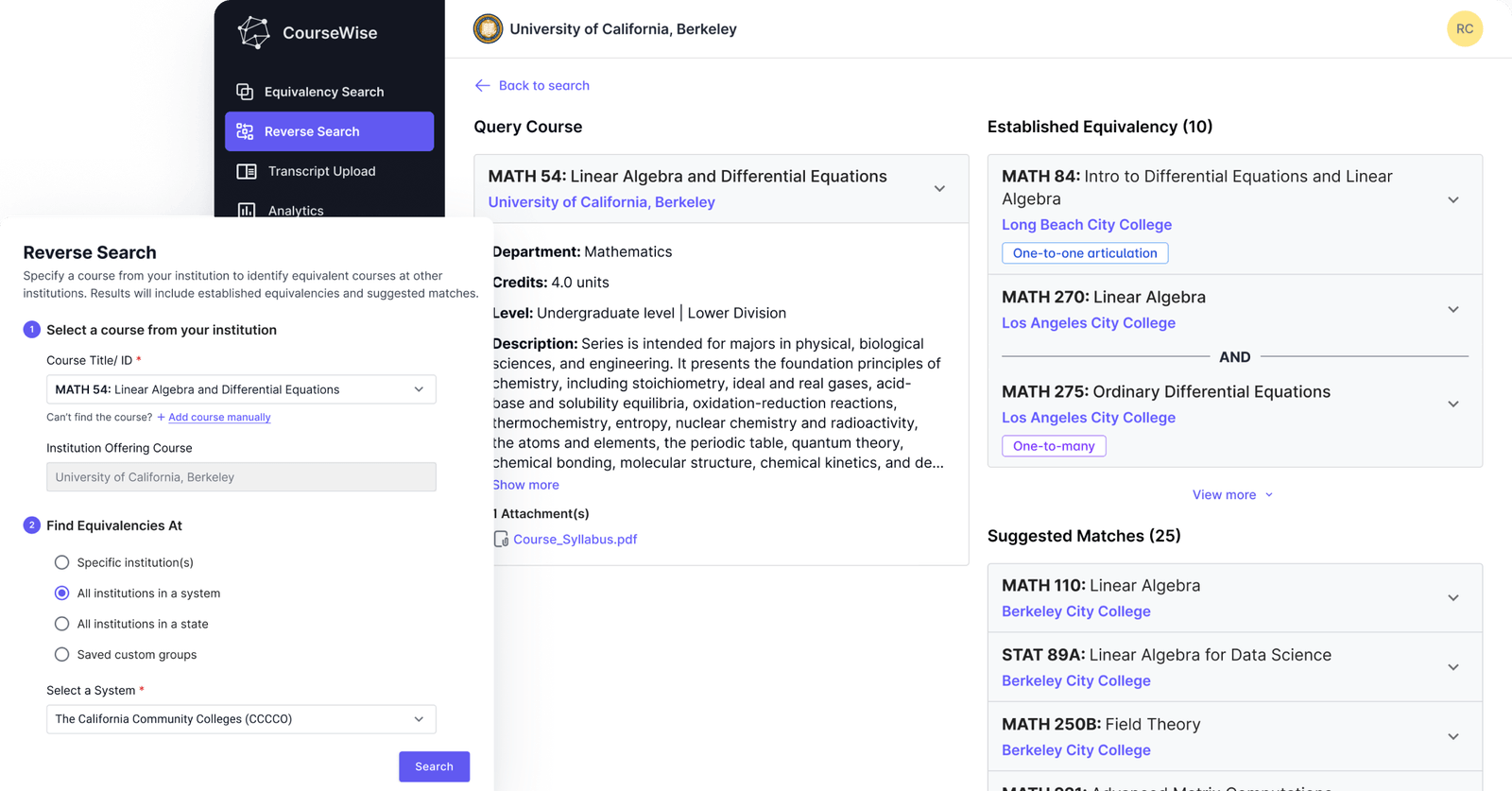Open Berkeley City College under MATH 110

pyautogui.click(x=1076, y=611)
